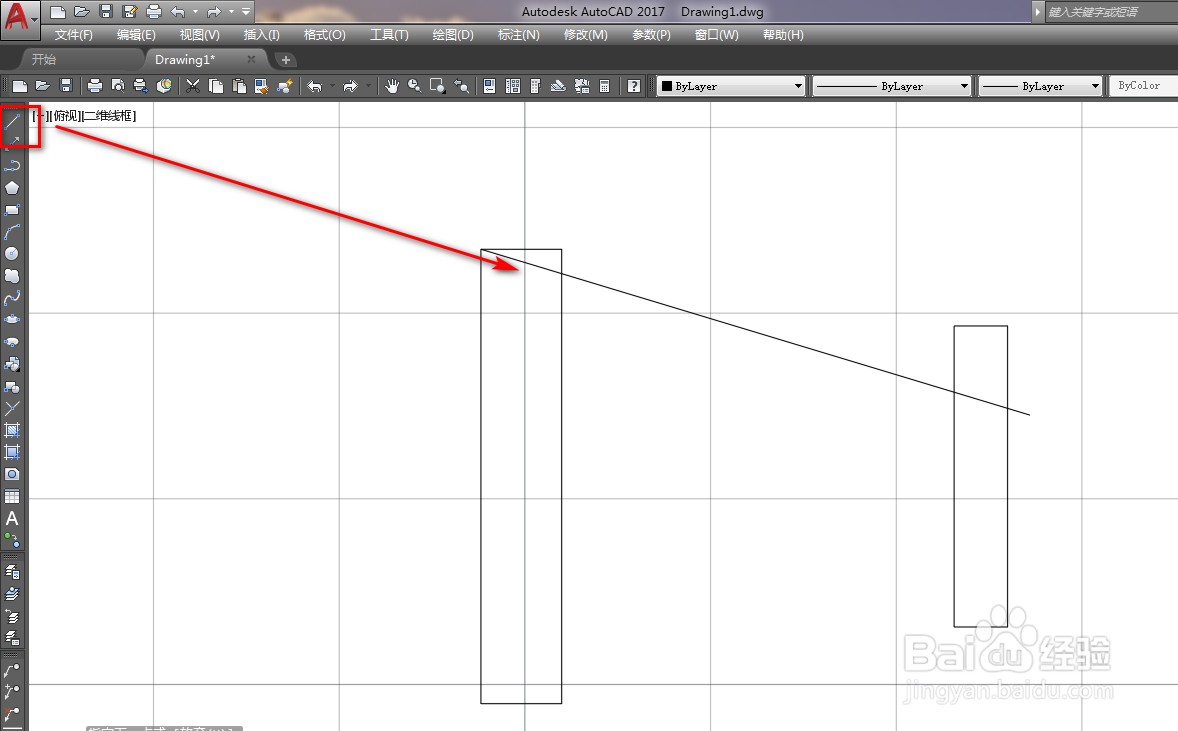1178x731 pixels.
Task: Expand the quick access Undo dropdown arrow
Action: [195, 11]
